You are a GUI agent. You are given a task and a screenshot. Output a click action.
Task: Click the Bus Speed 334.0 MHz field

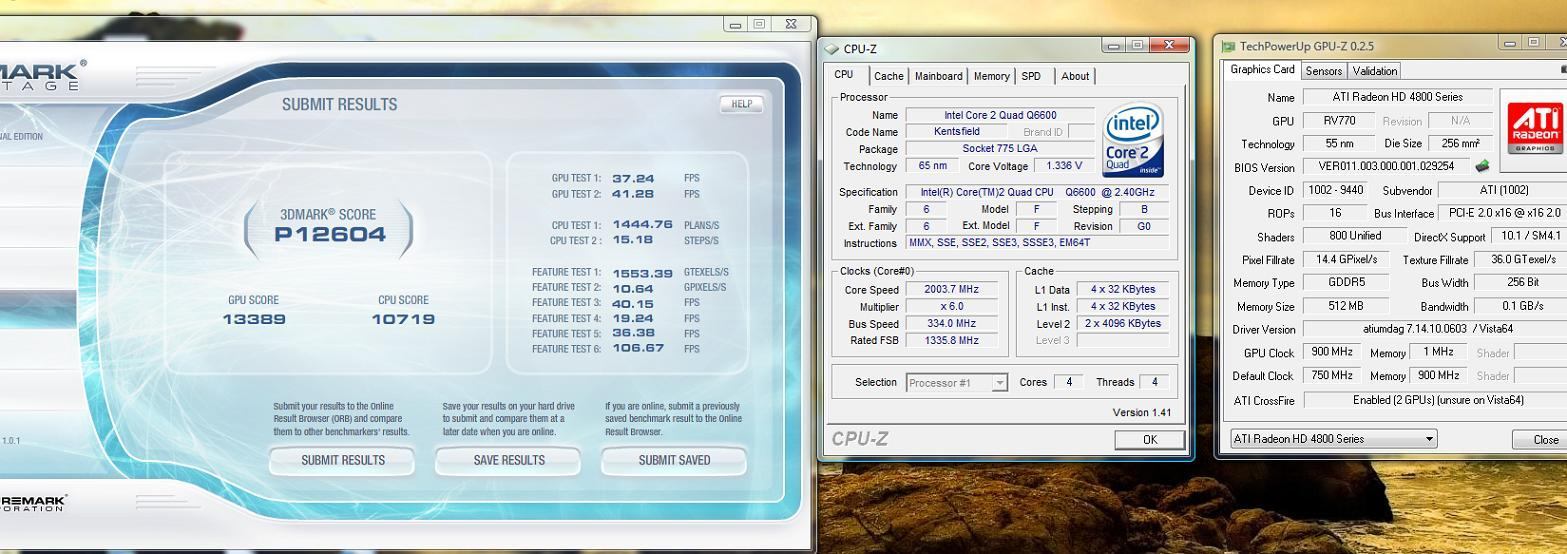click(951, 324)
